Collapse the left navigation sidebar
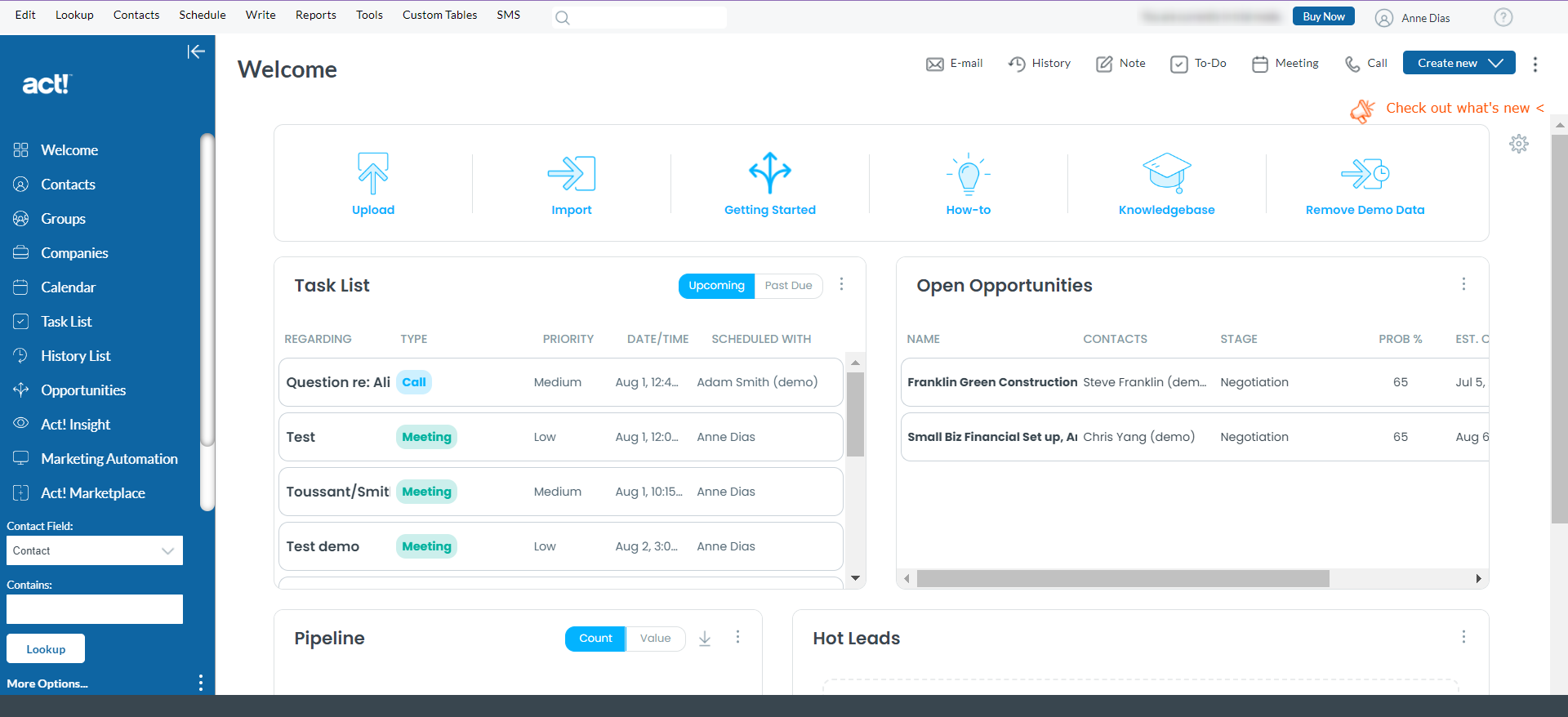Viewport: 1568px width, 717px height. 196,52
